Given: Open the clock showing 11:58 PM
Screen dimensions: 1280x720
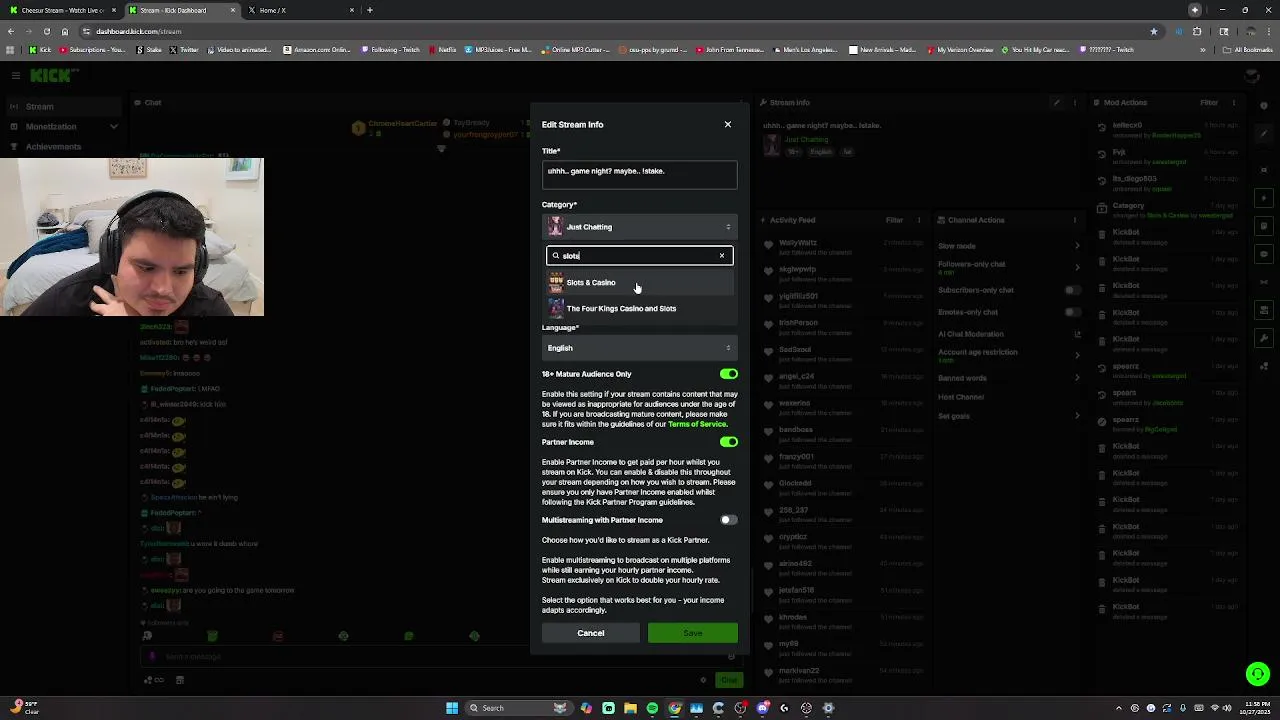Looking at the screenshot, I should tap(1257, 708).
